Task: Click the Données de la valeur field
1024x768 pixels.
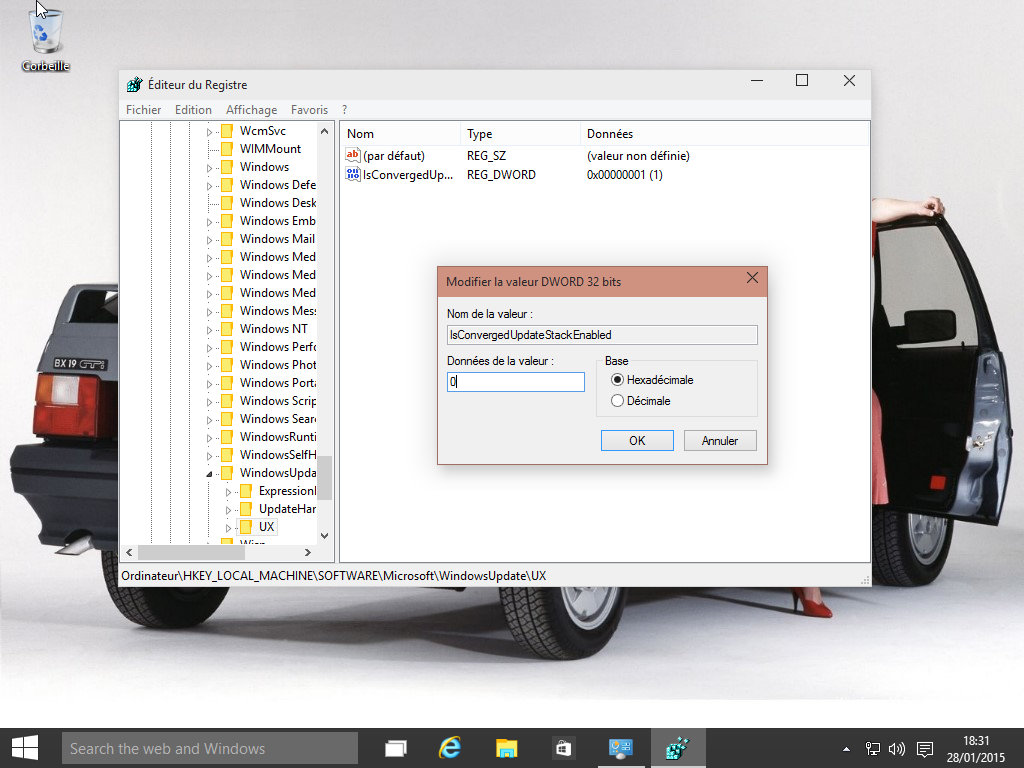Action: coord(515,382)
